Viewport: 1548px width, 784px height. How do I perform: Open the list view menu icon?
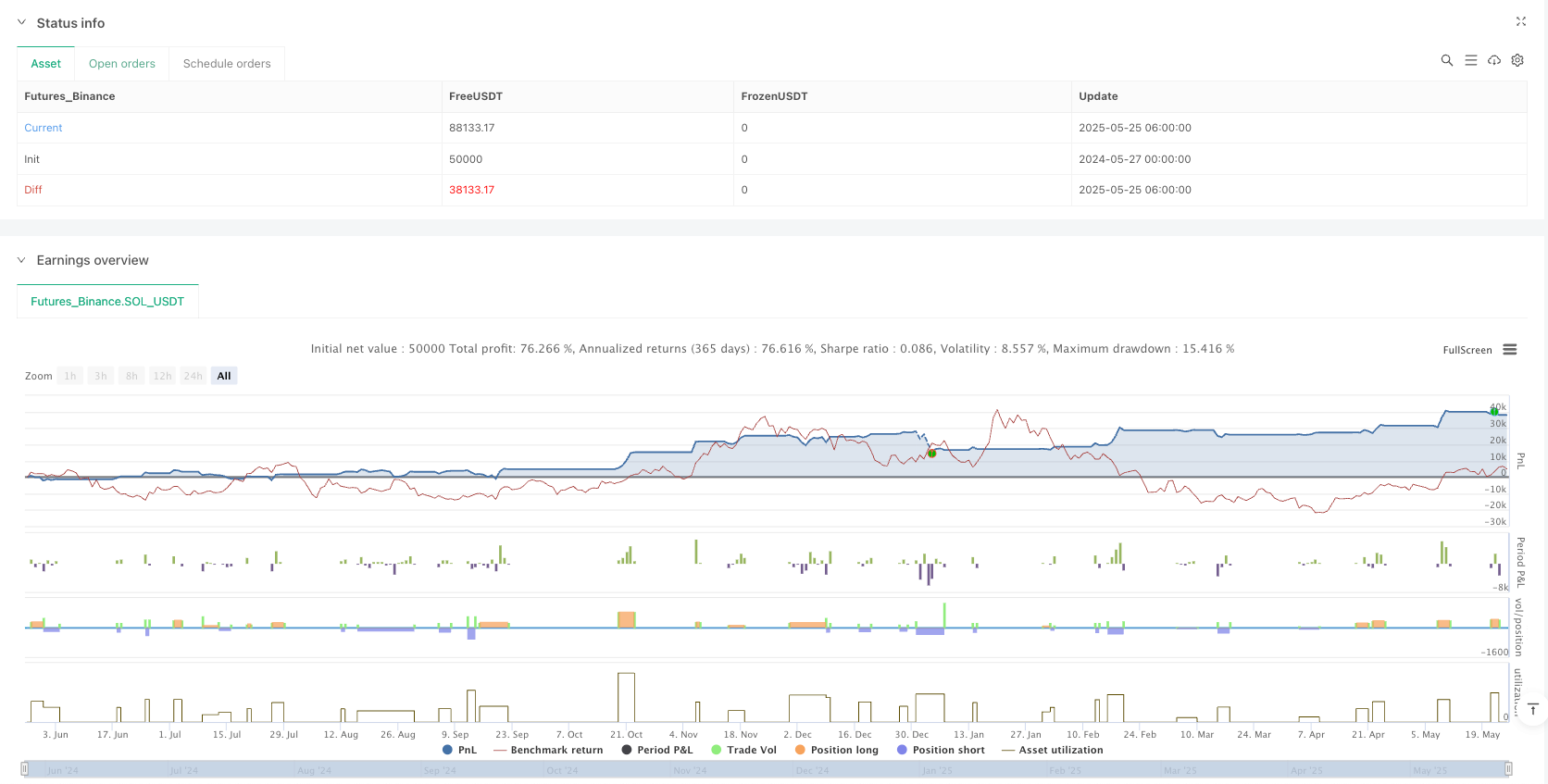(x=1470, y=60)
